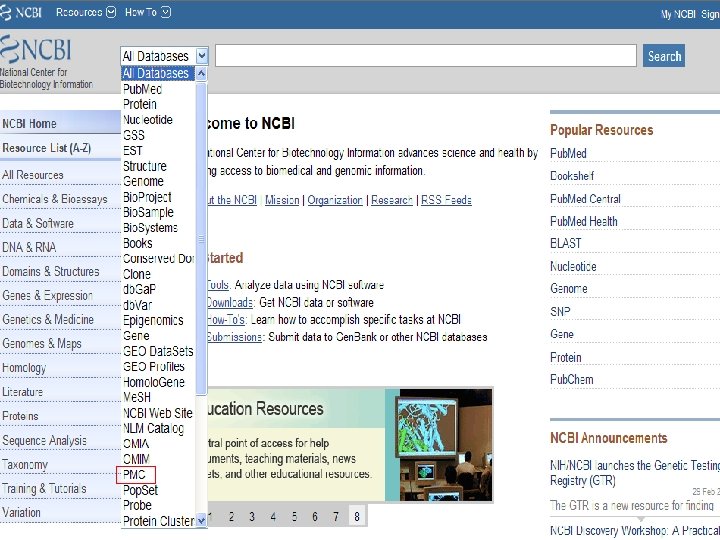The width and height of the screenshot is (720, 540).
Task: Select BioSystems in the database list
Action: pos(150,228)
